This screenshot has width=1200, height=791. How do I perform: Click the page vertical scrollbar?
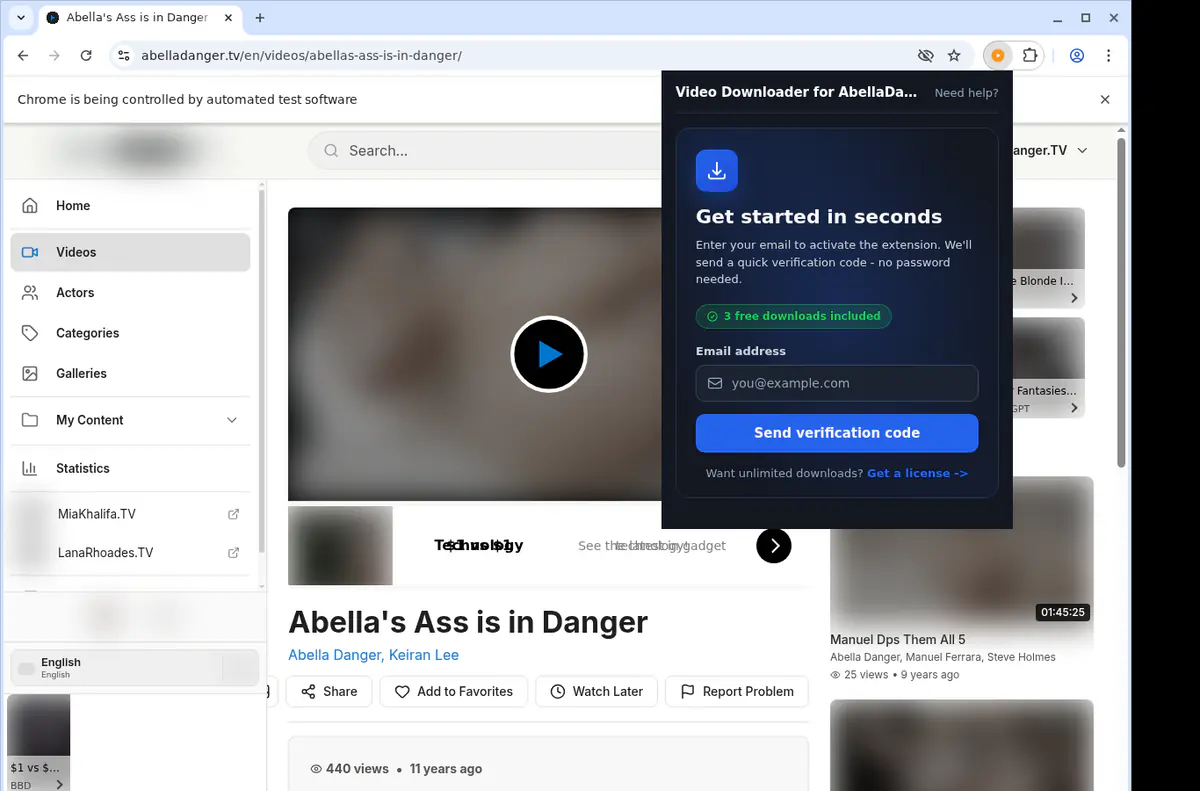pos(1121,302)
